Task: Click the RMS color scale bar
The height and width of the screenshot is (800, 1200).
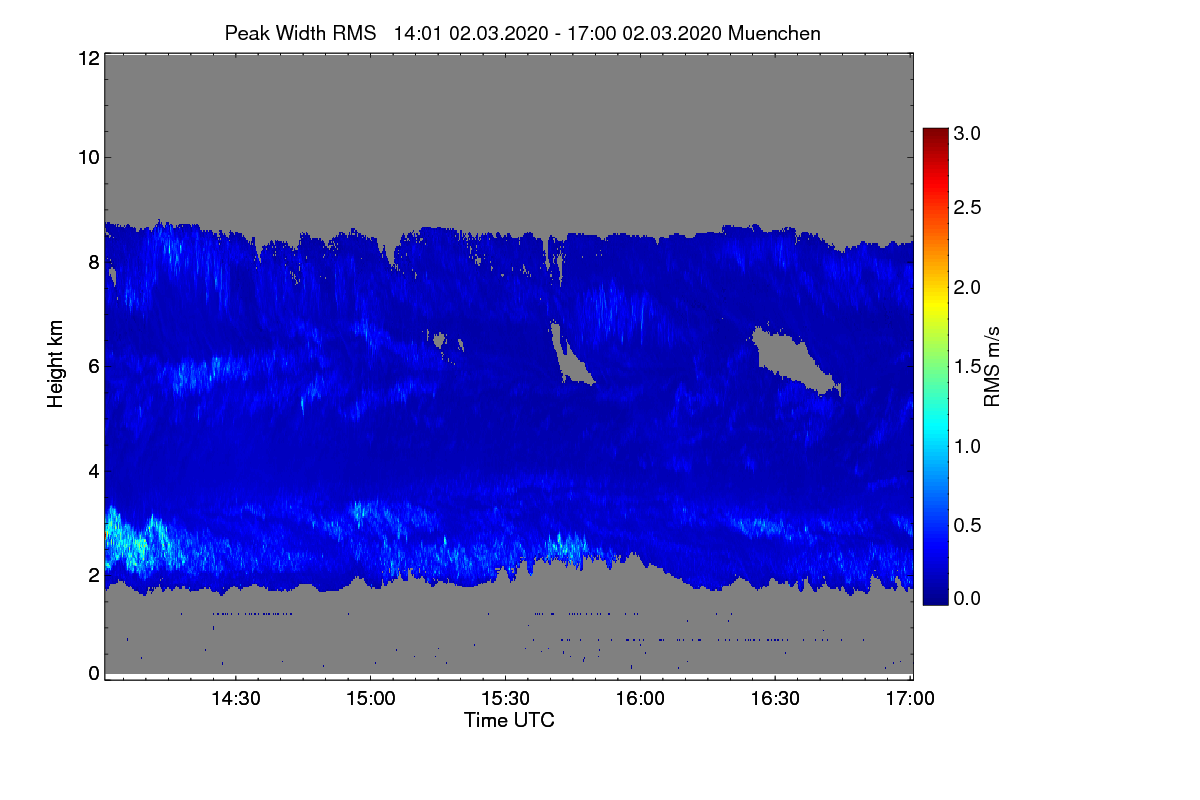Action: pyautogui.click(x=935, y=366)
